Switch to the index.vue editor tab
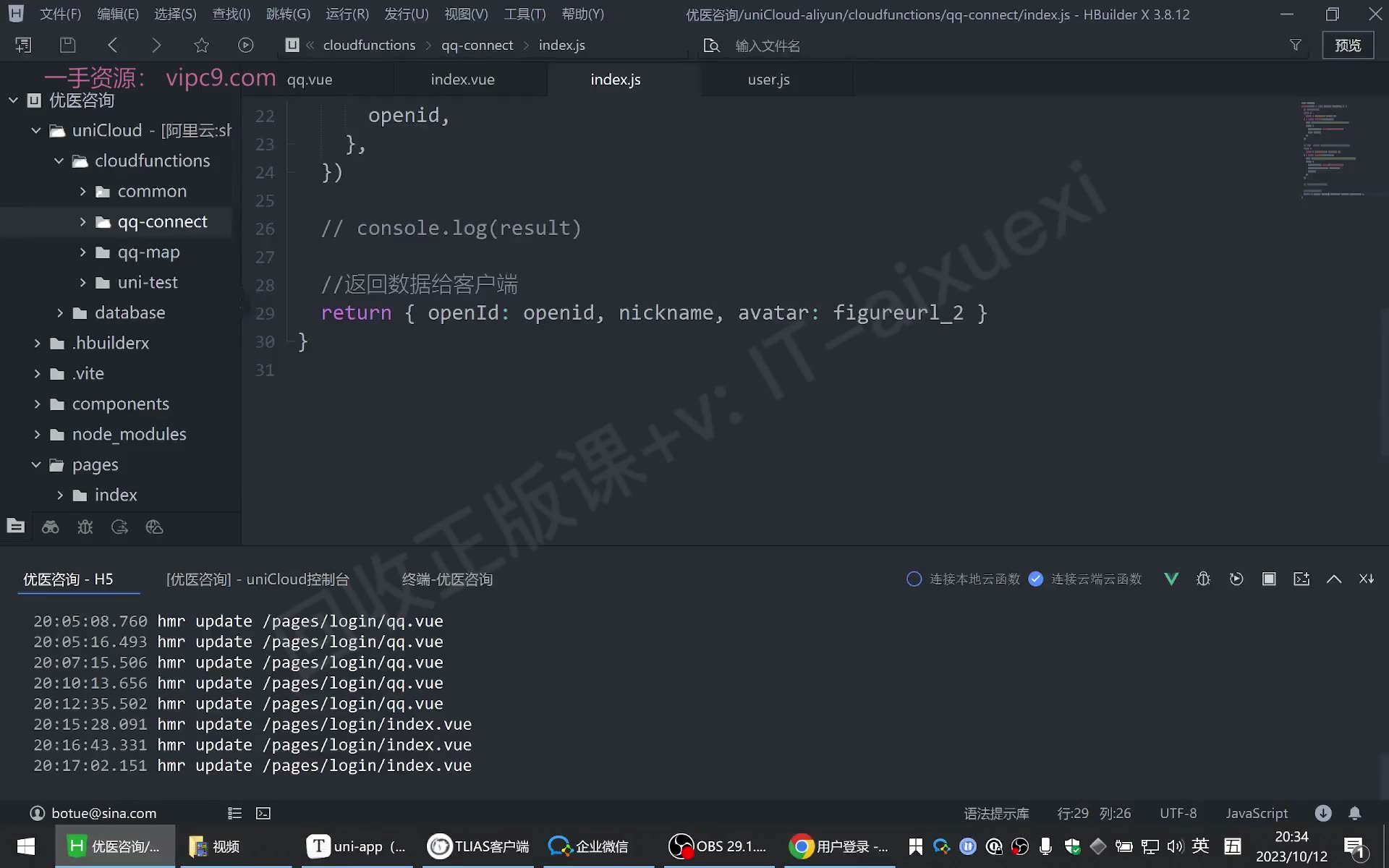Viewport: 1389px width, 868px height. pos(463,80)
